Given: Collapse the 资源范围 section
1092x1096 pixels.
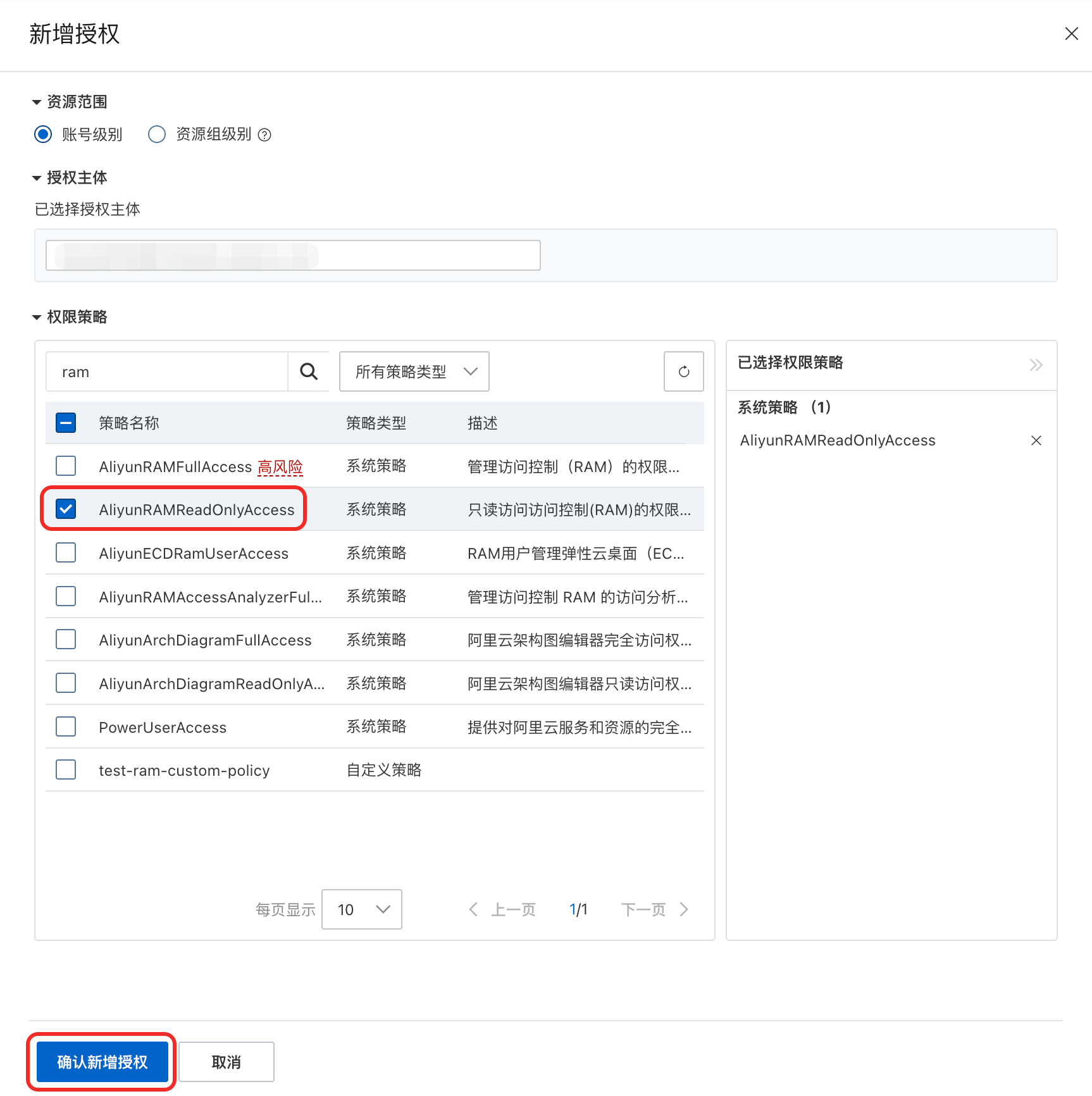Looking at the screenshot, I should click(37, 102).
